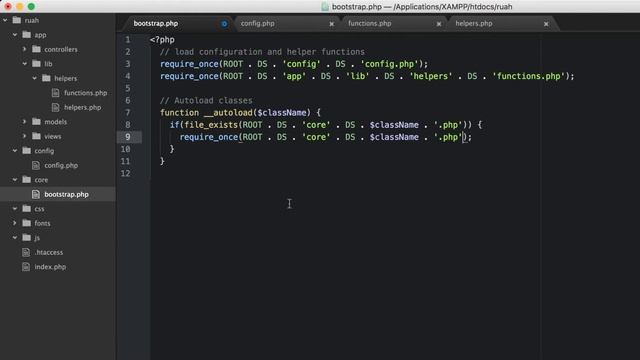This screenshot has width=640, height=360.
Task: Collapse the helpers folder arrow
Action: click(35, 78)
